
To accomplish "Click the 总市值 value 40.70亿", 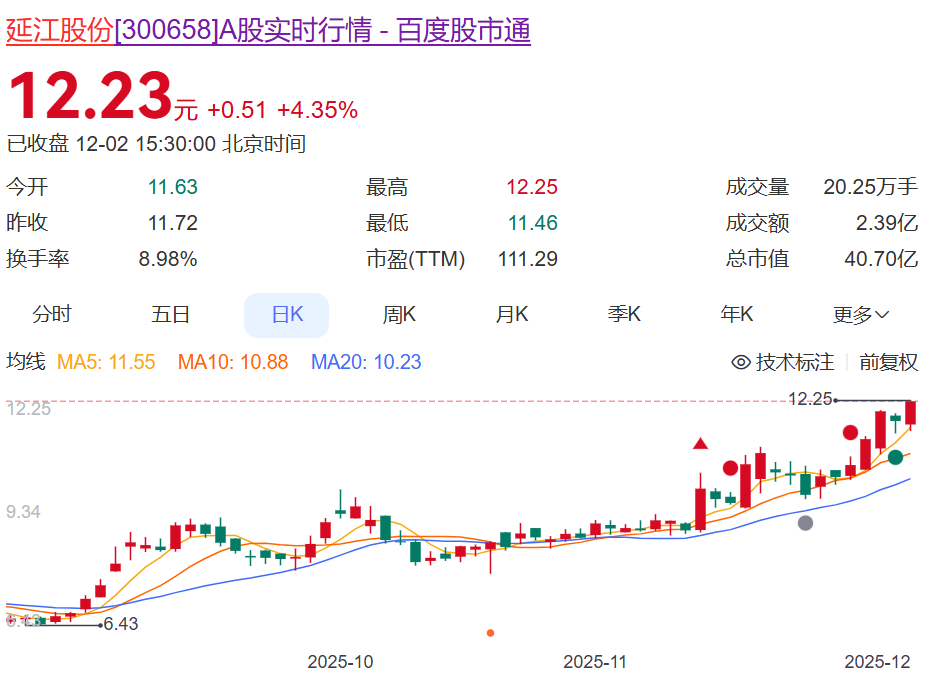I will [x=881, y=259].
